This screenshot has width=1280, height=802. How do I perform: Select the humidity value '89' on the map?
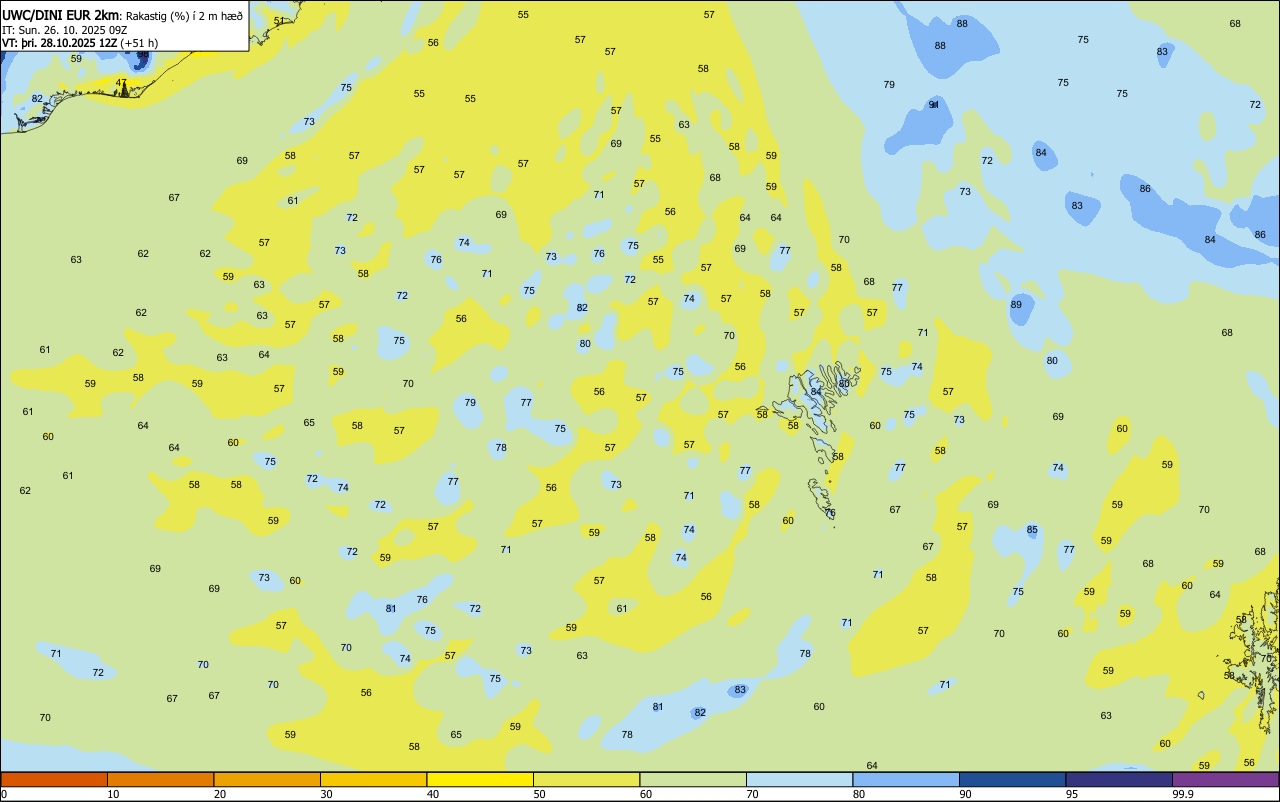tap(1016, 305)
